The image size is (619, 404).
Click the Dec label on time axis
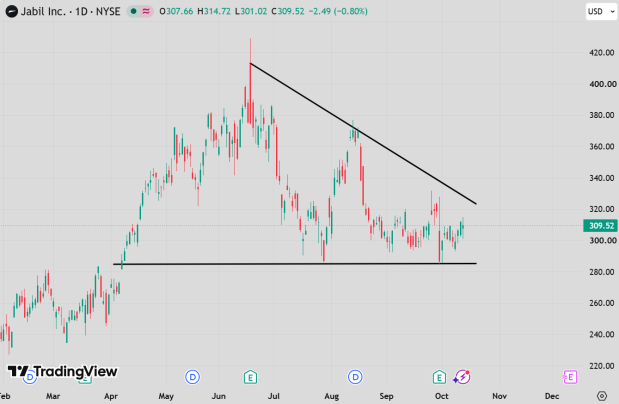551,396
